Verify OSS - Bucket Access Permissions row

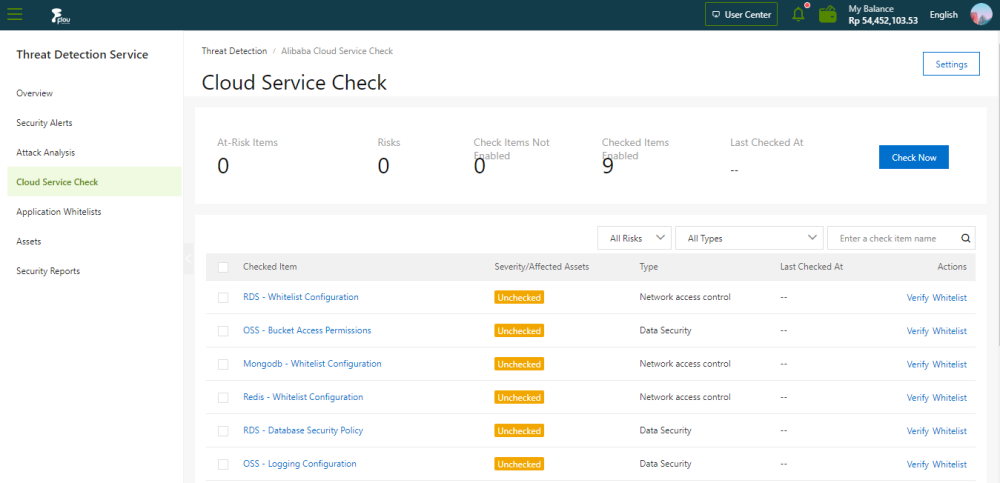pos(917,331)
